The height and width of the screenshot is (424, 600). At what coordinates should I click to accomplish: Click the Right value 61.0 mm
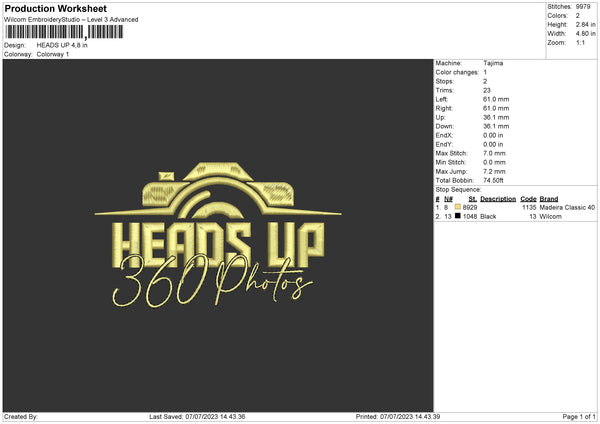tap(496, 108)
